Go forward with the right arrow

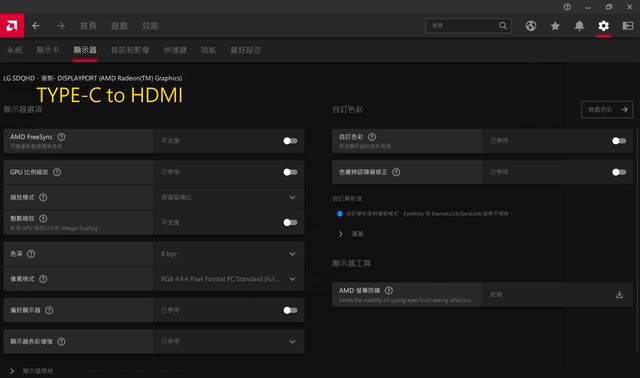pyautogui.click(x=61, y=26)
